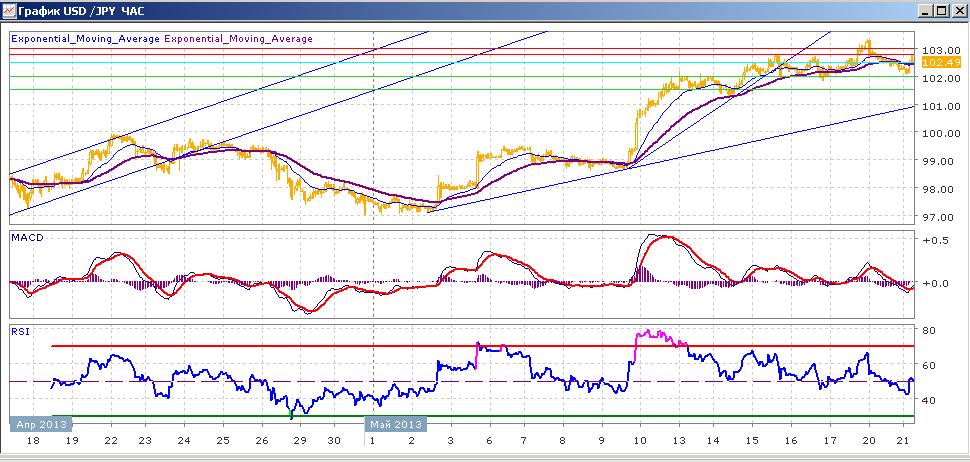Click date label 18 on time axis
This screenshot has height=462, width=970.
[32, 441]
